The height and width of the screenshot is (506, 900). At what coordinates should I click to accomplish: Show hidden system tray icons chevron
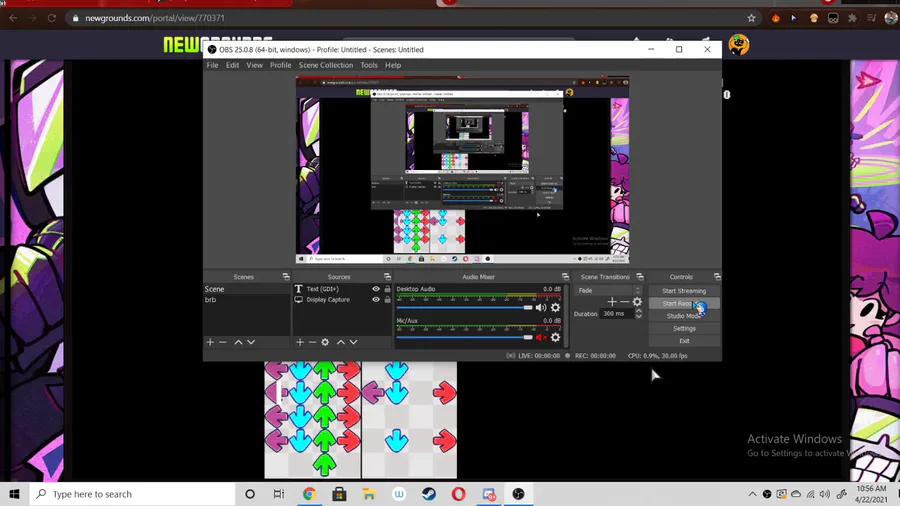(752, 494)
